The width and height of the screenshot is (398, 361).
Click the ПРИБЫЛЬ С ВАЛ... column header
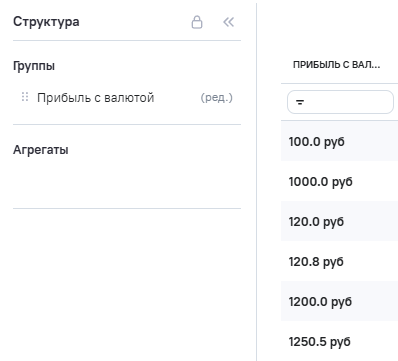[336, 65]
